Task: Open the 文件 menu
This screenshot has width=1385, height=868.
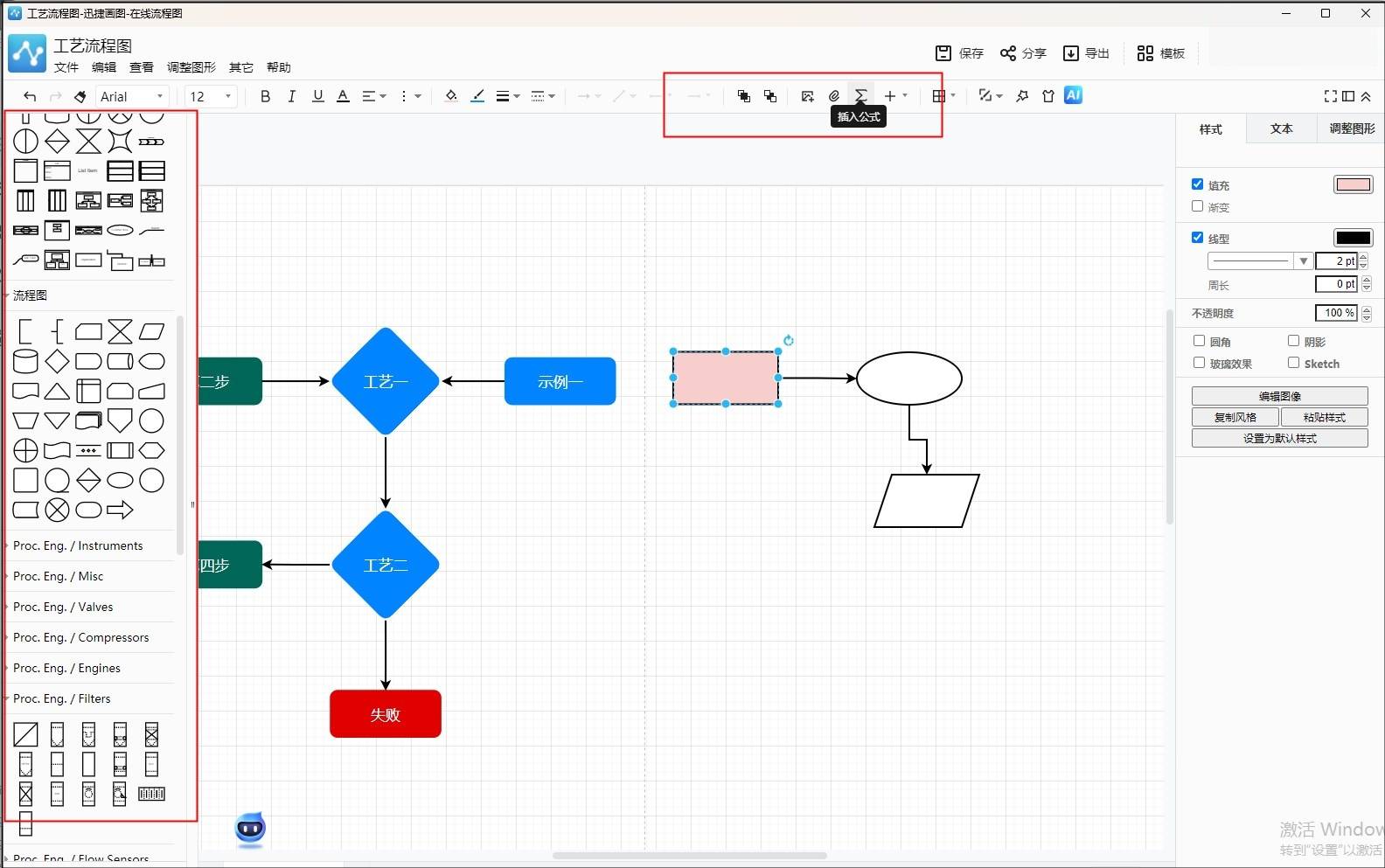Action: (x=66, y=67)
